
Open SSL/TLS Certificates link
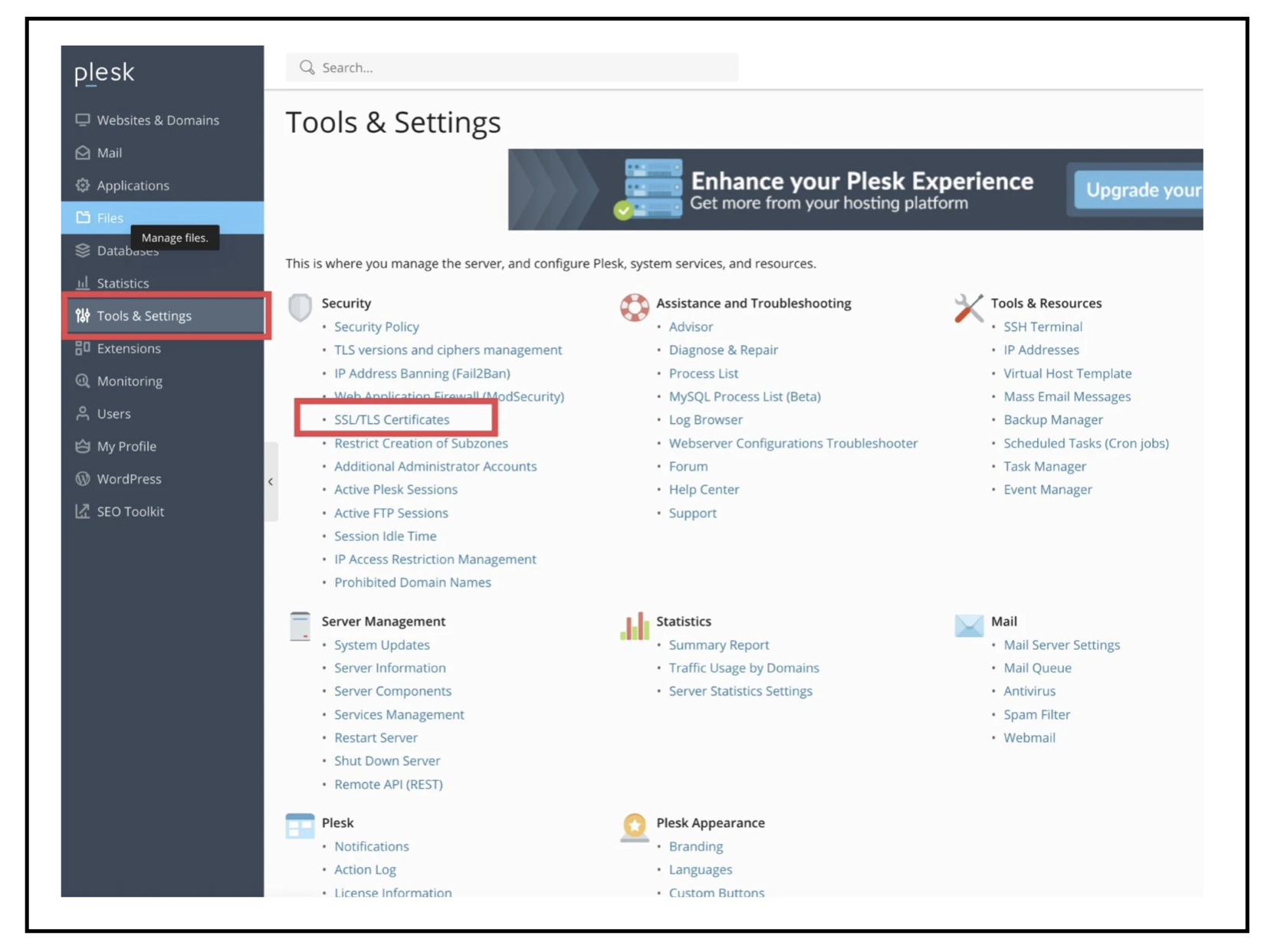click(x=392, y=419)
